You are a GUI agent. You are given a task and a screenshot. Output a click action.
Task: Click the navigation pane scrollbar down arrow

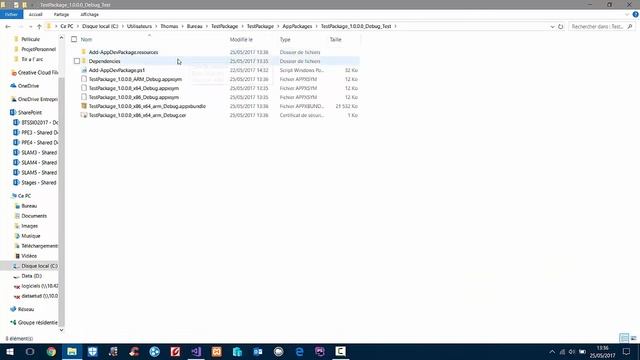pos(62,330)
